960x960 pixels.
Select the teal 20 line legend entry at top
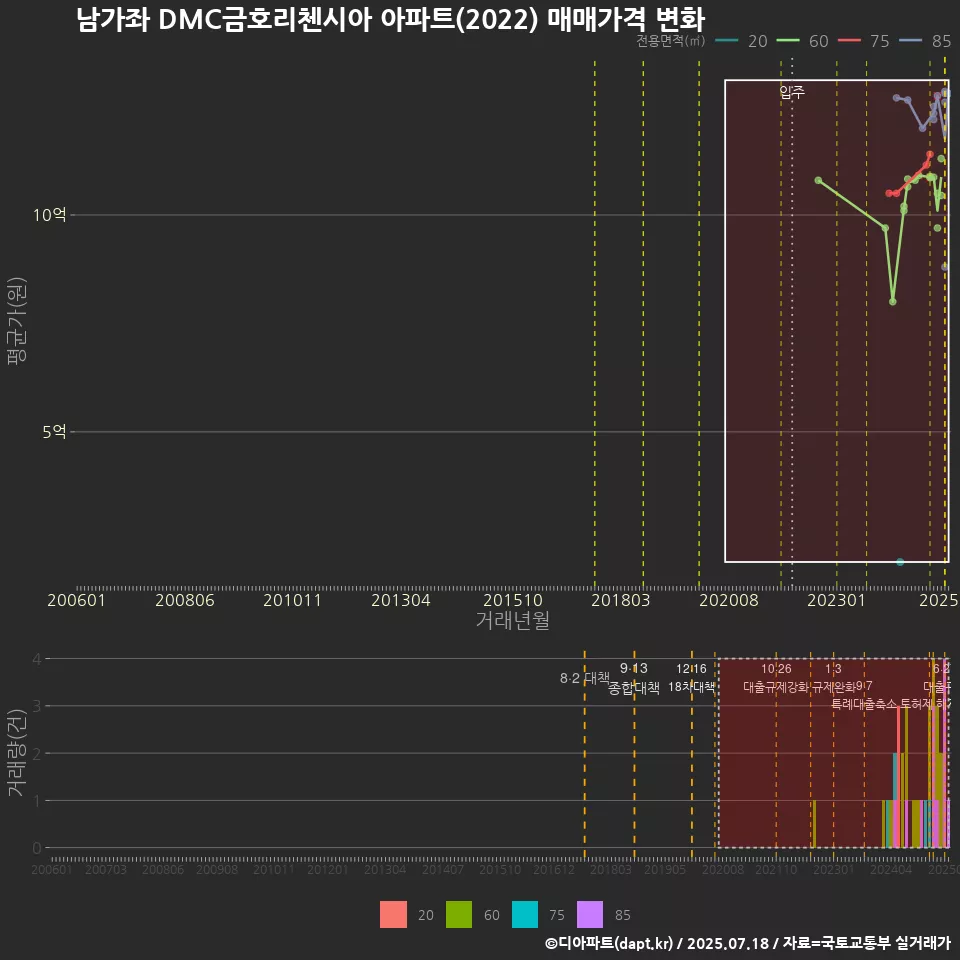pos(741,41)
